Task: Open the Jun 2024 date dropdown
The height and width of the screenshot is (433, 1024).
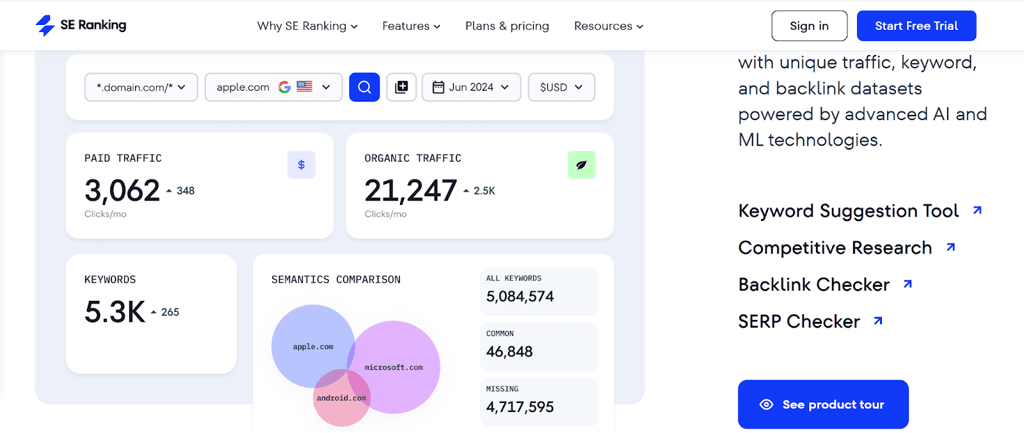Action: click(x=472, y=87)
